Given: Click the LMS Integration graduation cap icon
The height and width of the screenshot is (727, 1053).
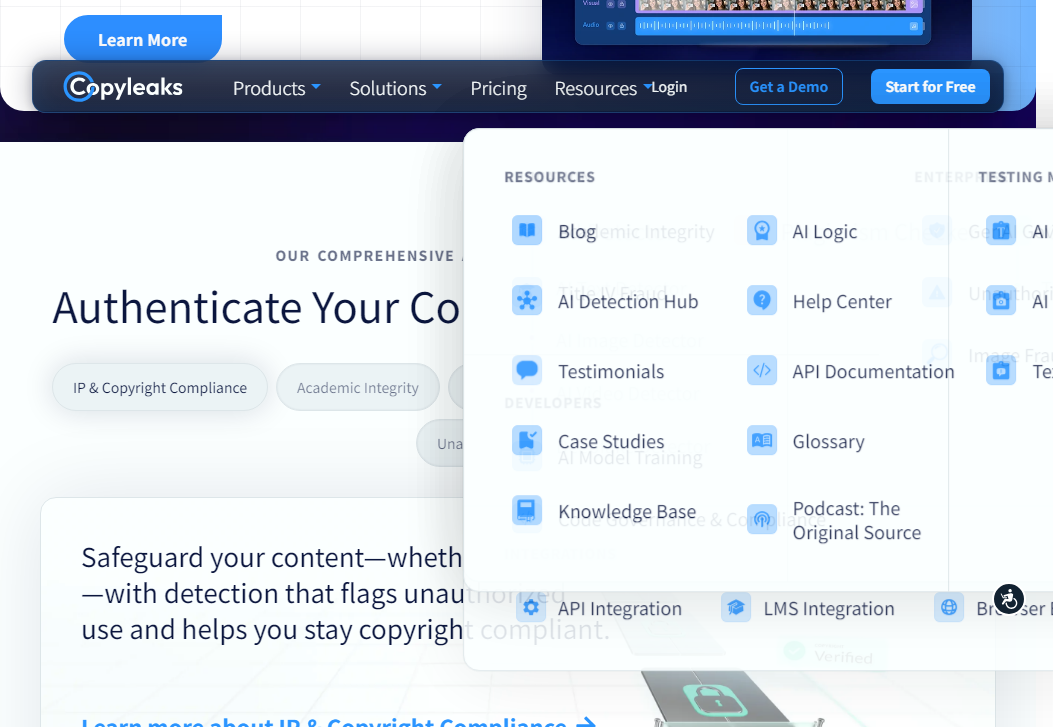Looking at the screenshot, I should click(736, 608).
